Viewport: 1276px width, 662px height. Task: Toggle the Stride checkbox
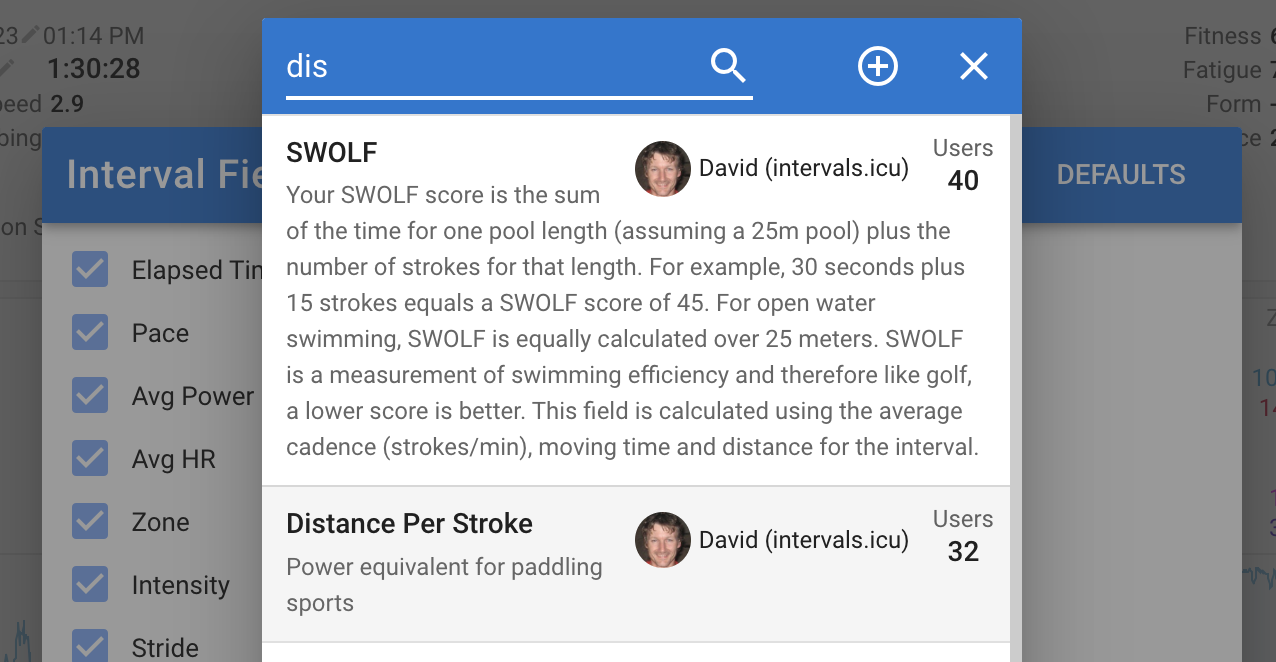pyautogui.click(x=90, y=646)
